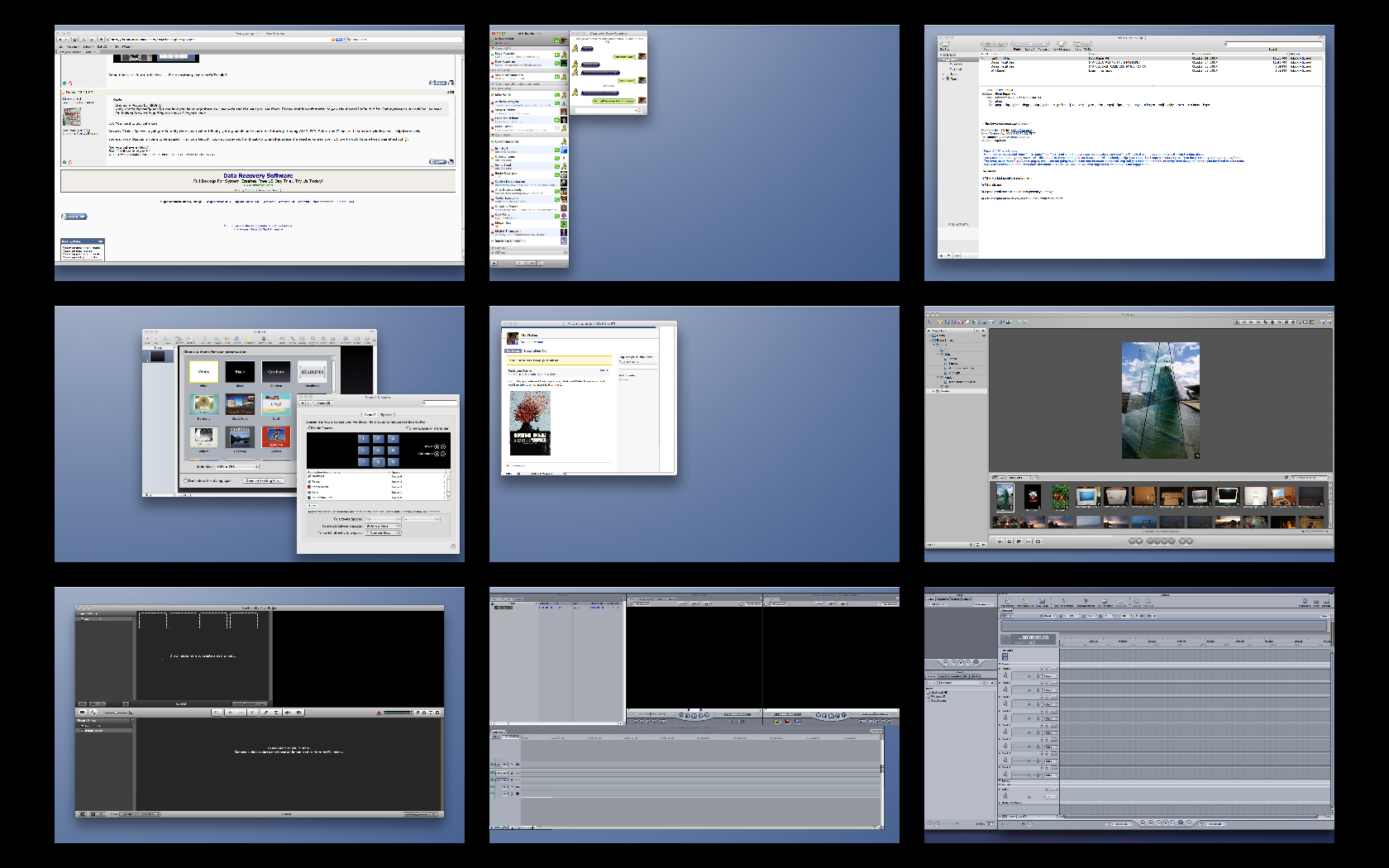
Task: Open the Colors panel from Keynote's toolbar
Action: 367,339
